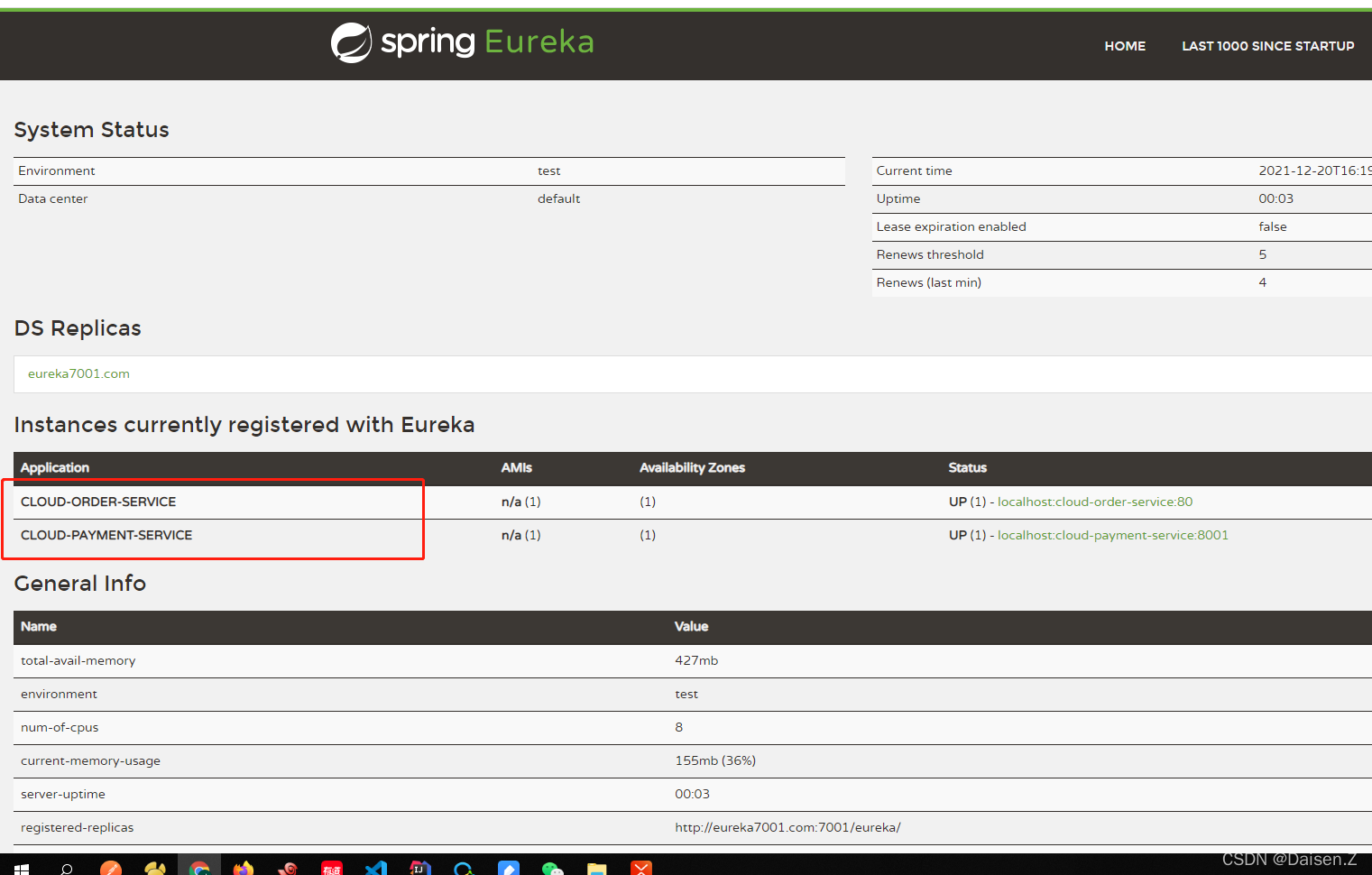Select the CLOUD-PAYMENT-SERVICE application cell
1372x875 pixels.
click(x=106, y=535)
